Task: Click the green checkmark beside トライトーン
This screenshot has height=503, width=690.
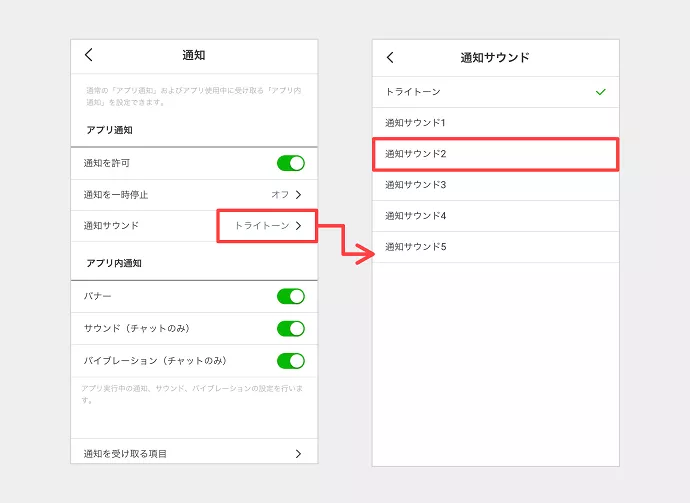Action: (x=600, y=92)
